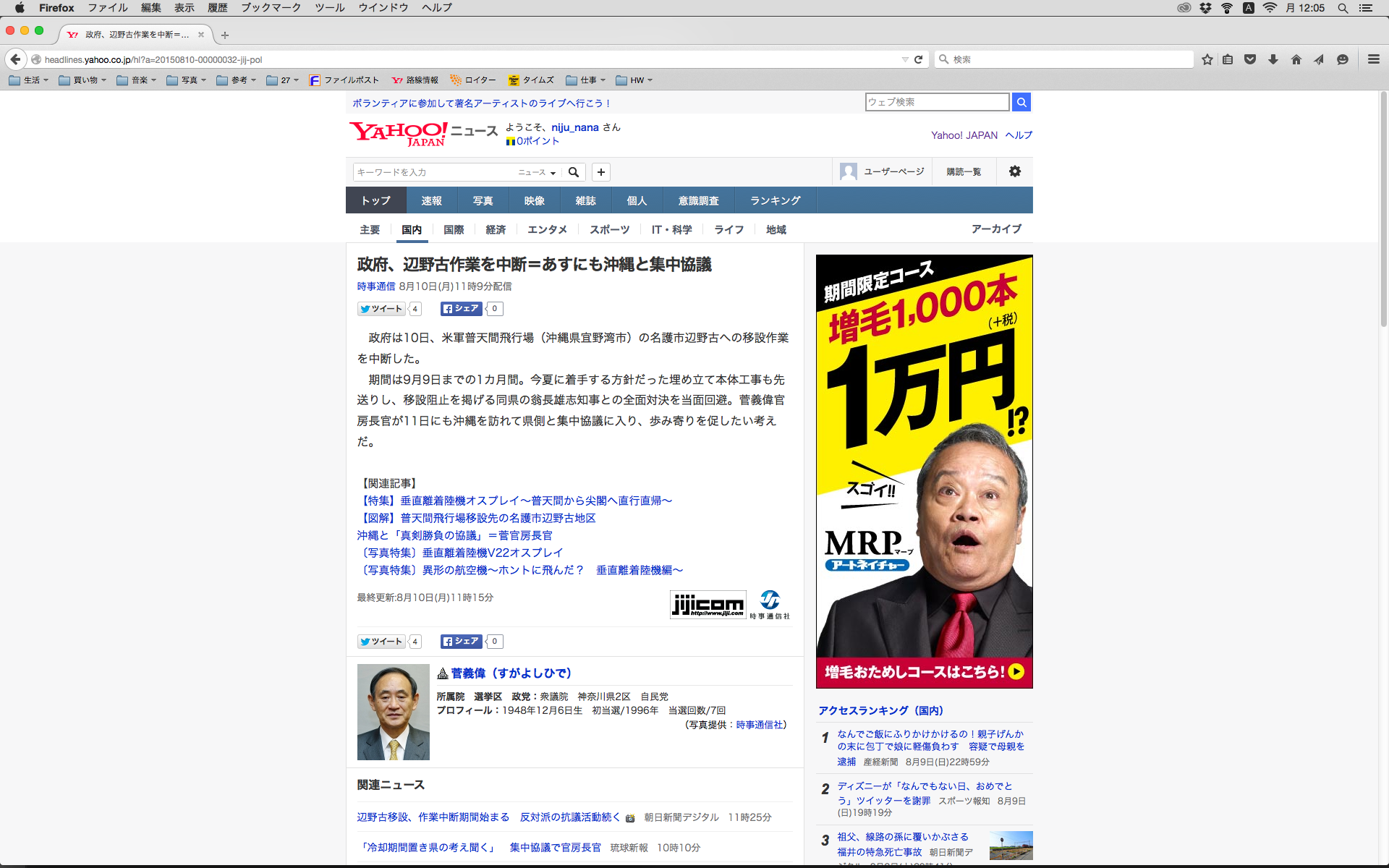This screenshot has width=1389, height=868.
Task: Open the Firefox downloads arrow icon
Action: [x=1273, y=59]
